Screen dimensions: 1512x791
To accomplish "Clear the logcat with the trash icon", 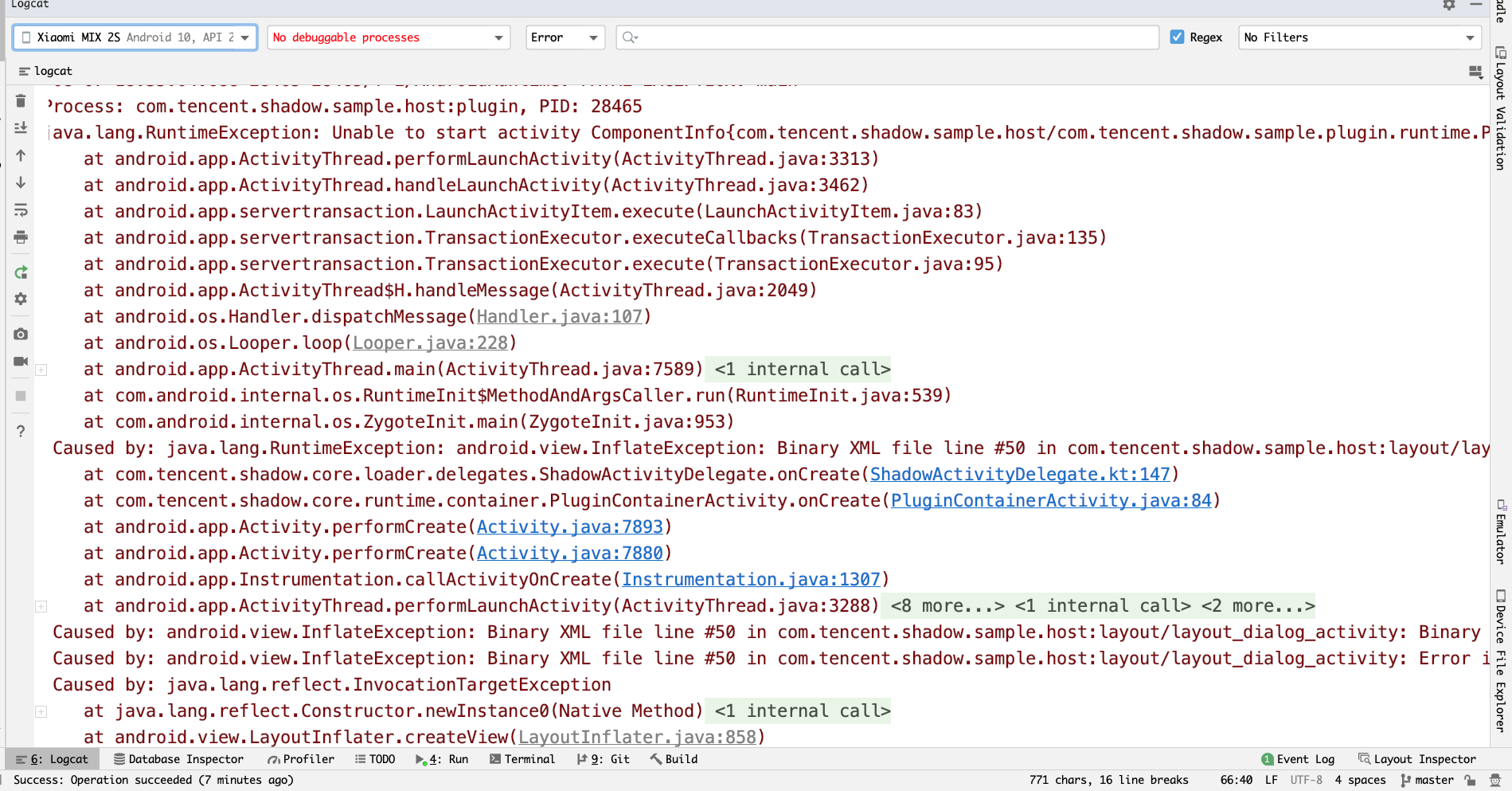I will click(21, 101).
